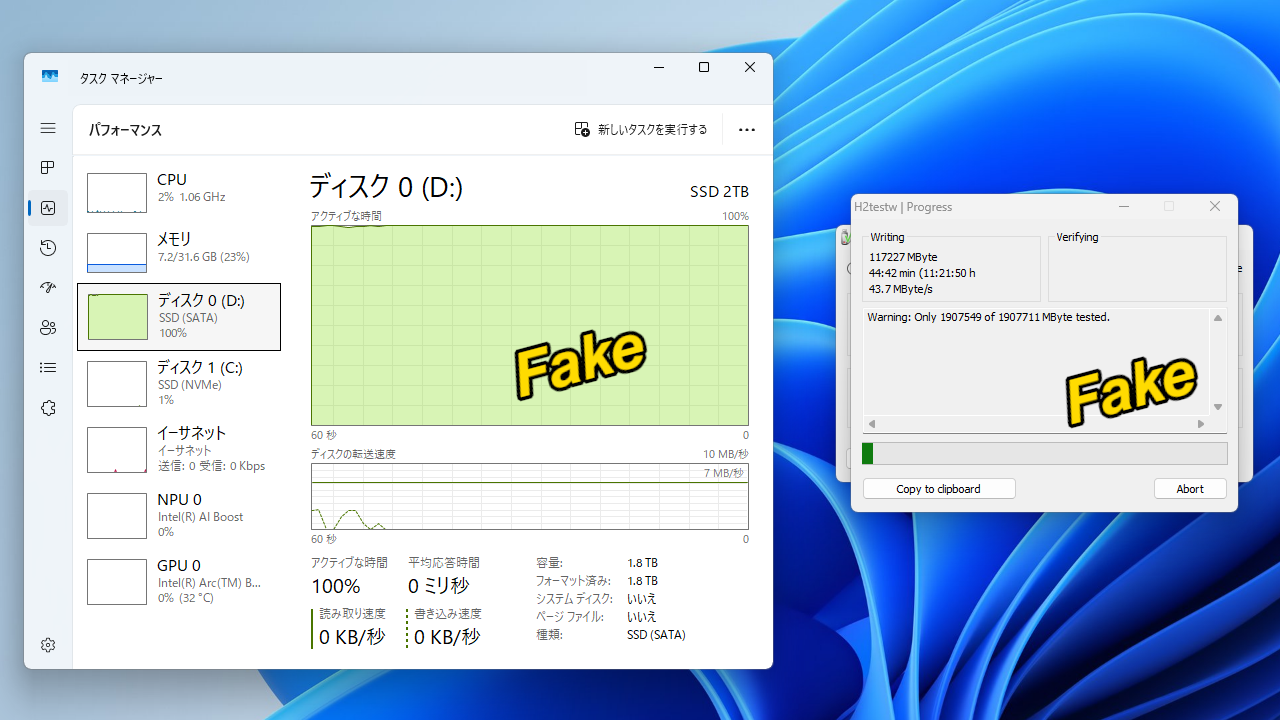
Task: Open the Processes page icon in sidebar
Action: pos(48,168)
